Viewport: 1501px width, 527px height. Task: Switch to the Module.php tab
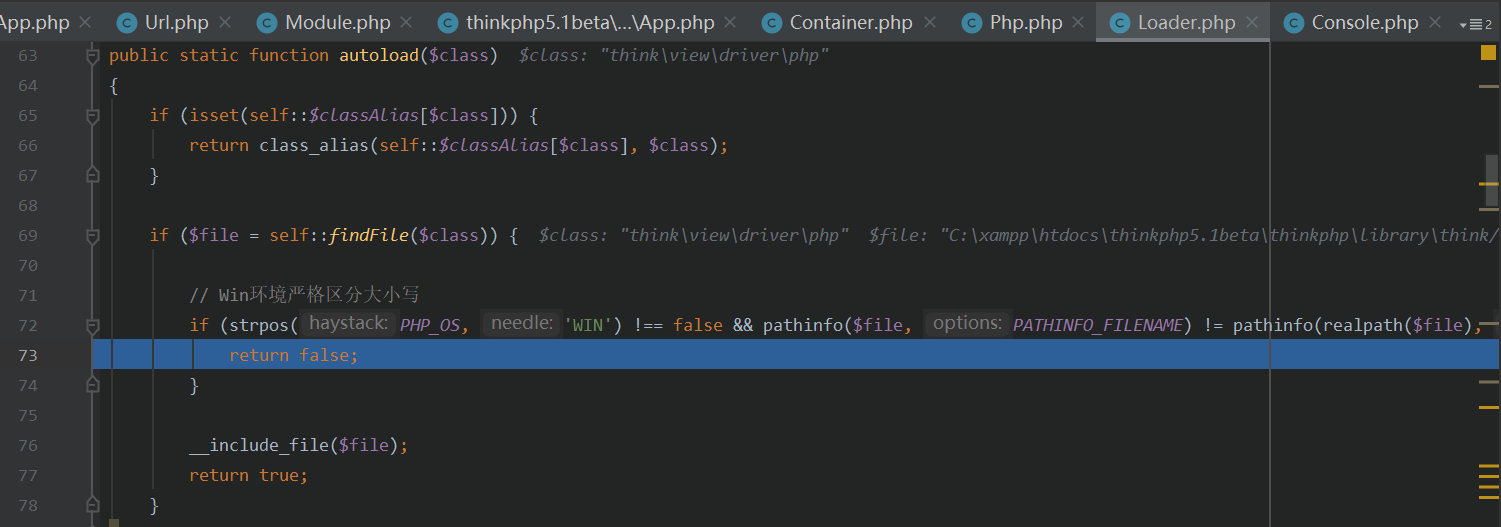pos(338,22)
